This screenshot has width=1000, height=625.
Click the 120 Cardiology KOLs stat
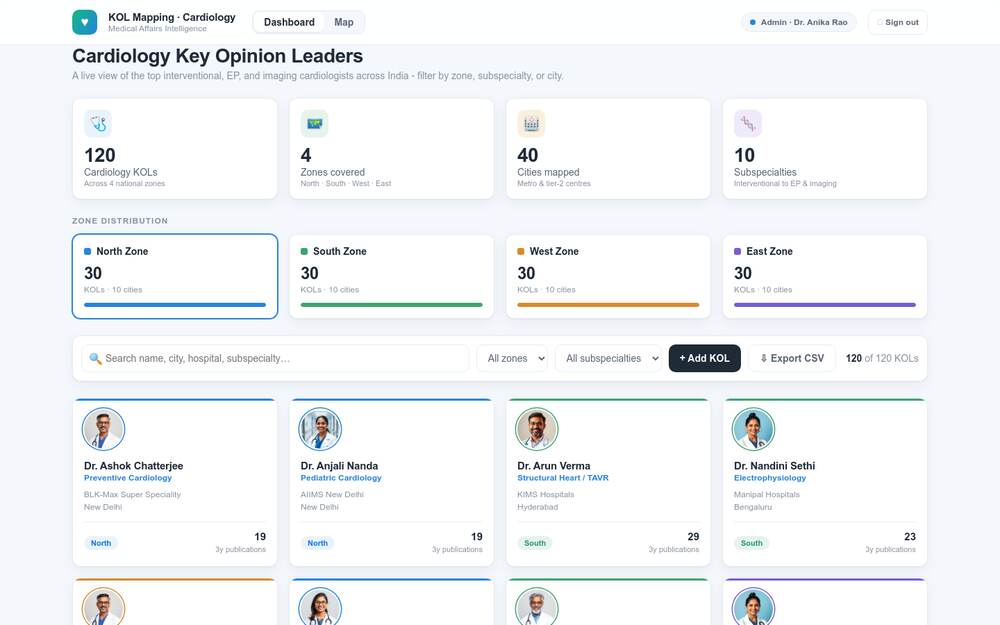tap(175, 149)
